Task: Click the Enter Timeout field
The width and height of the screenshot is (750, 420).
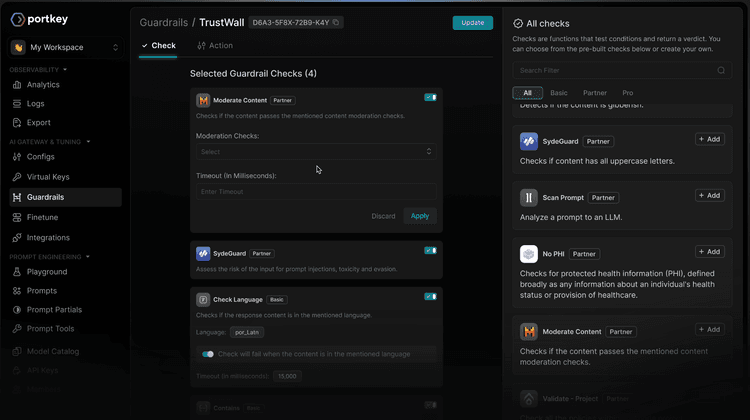Action: [316, 192]
